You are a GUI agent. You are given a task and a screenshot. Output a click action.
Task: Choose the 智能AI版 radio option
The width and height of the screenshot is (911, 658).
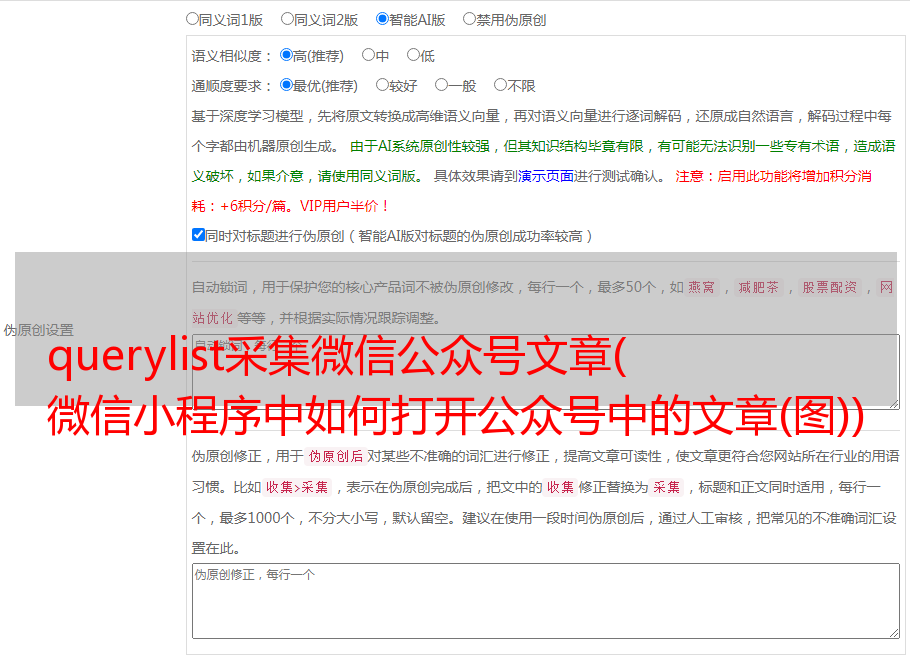tap(382, 19)
